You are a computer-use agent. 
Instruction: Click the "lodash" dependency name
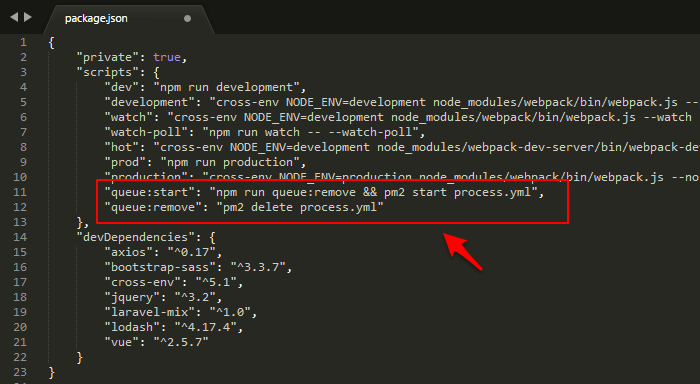(x=132, y=327)
